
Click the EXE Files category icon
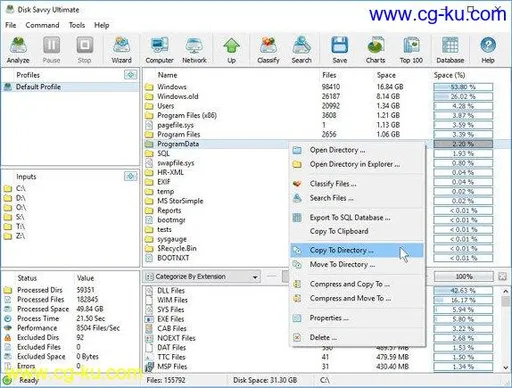pos(149,319)
